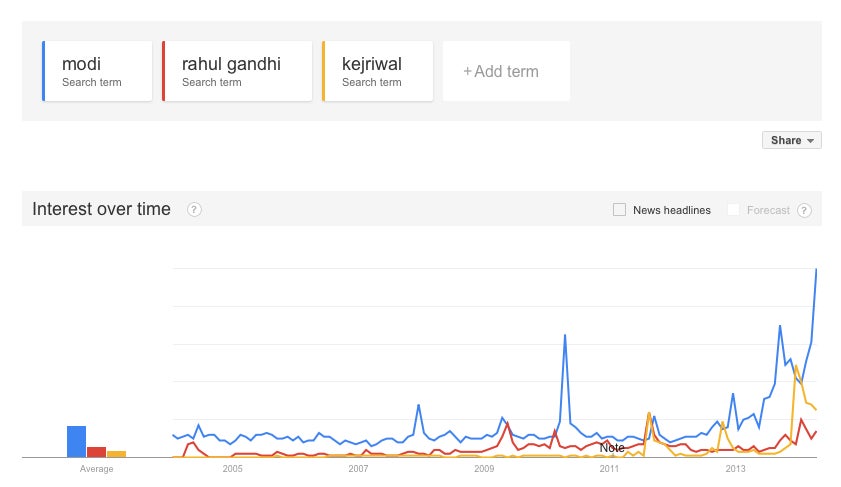Open the Note marker on the chart

[x=612, y=448]
